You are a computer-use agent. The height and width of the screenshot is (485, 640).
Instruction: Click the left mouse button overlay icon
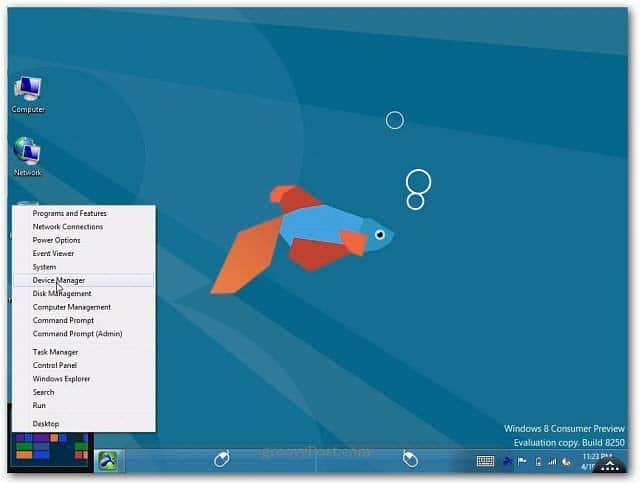(x=222, y=459)
